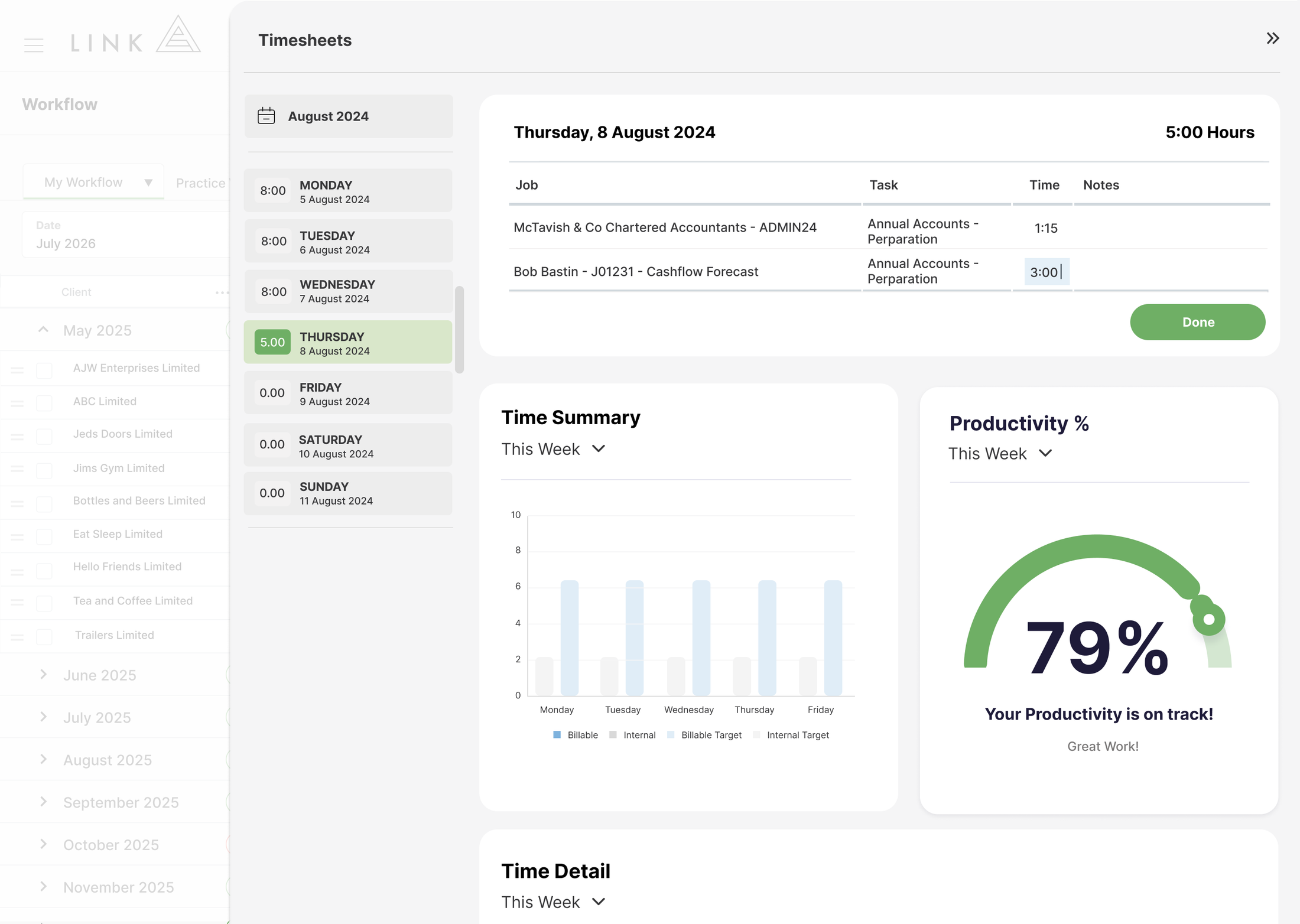Open Time Detail This Week dropdown
Image resolution: width=1300 pixels, height=924 pixels.
coord(554,902)
